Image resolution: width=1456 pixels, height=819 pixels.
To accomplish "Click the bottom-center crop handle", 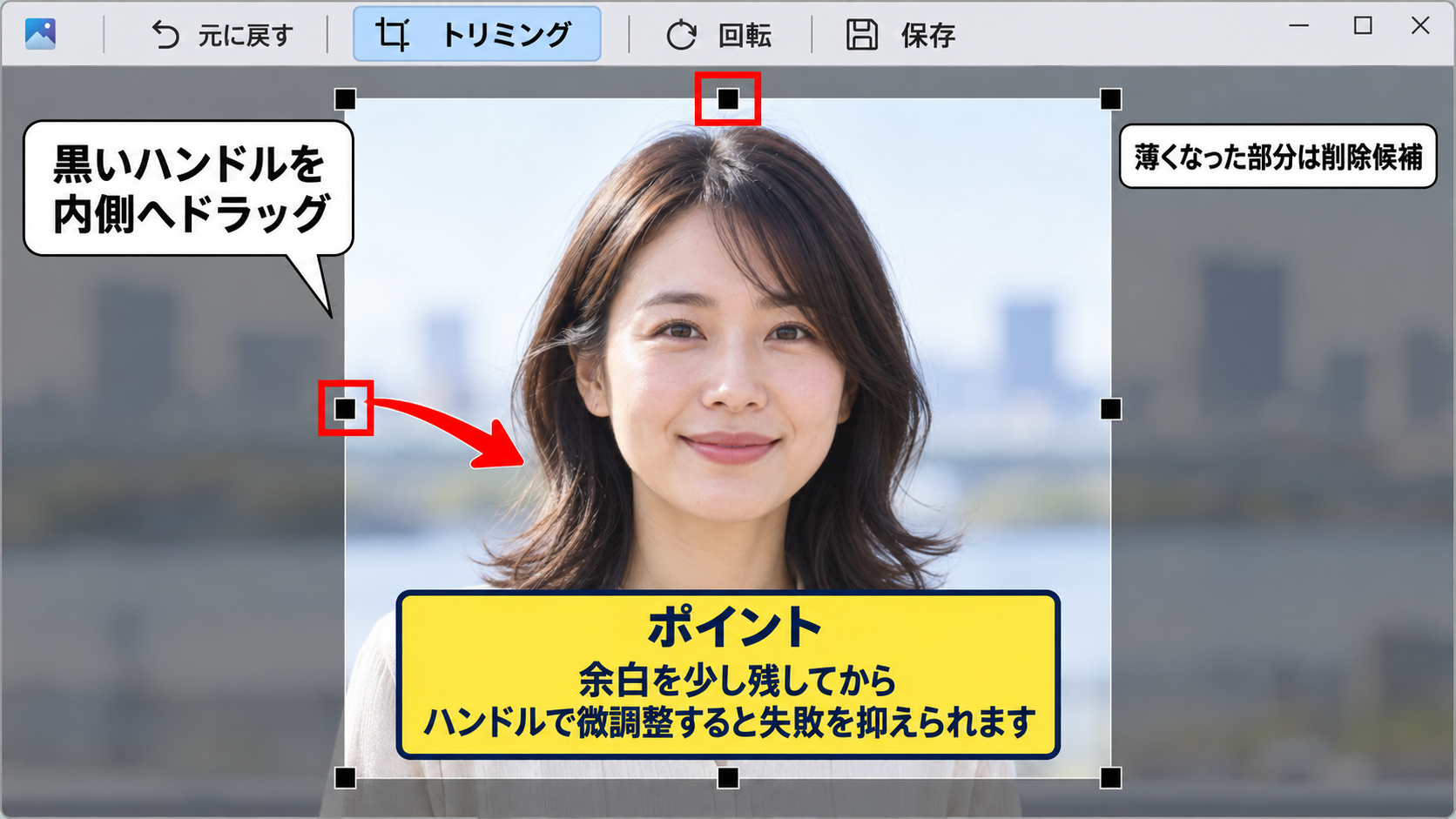I will [x=728, y=777].
